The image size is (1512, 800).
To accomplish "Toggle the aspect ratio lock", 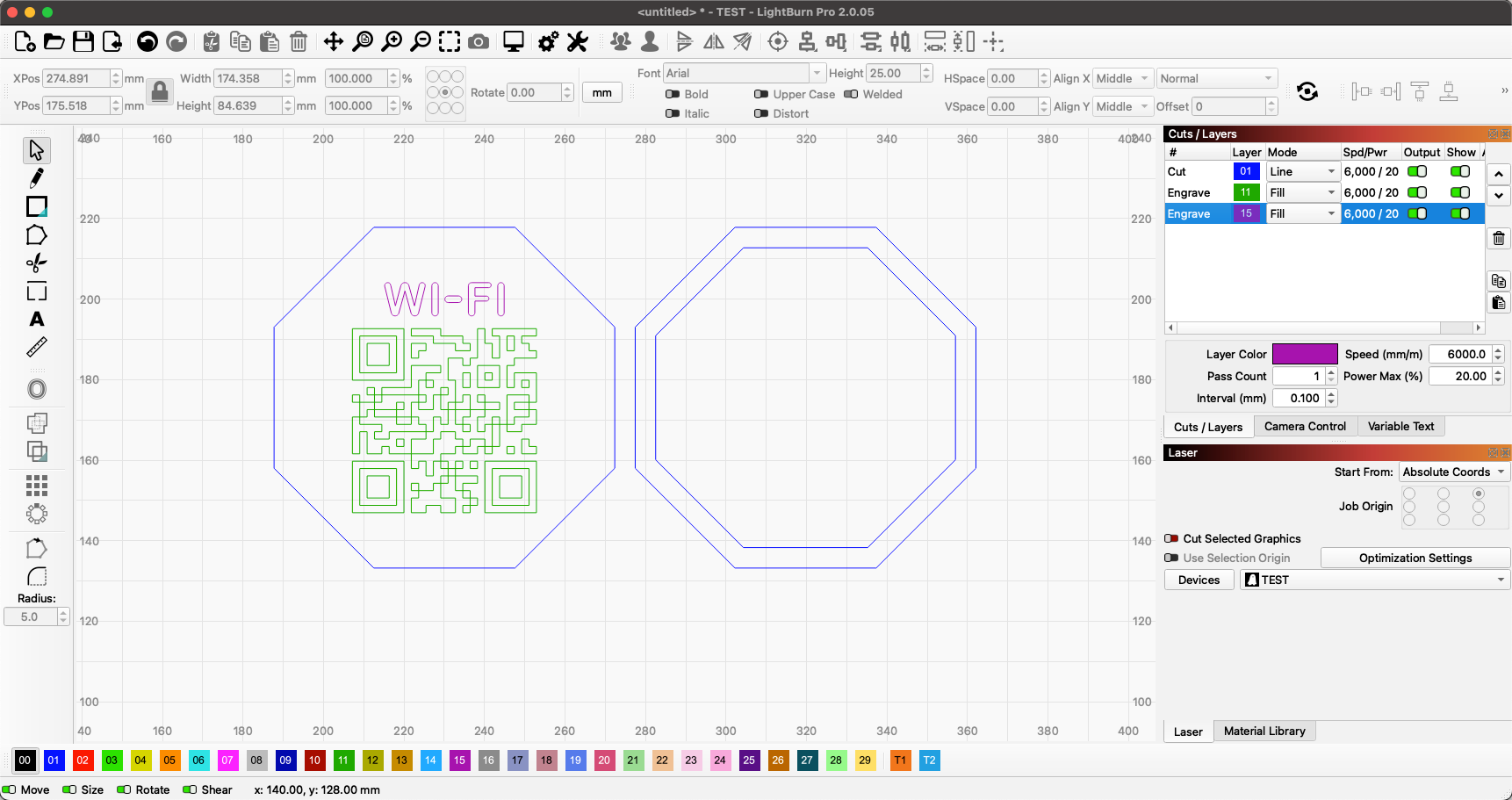I will (159, 91).
